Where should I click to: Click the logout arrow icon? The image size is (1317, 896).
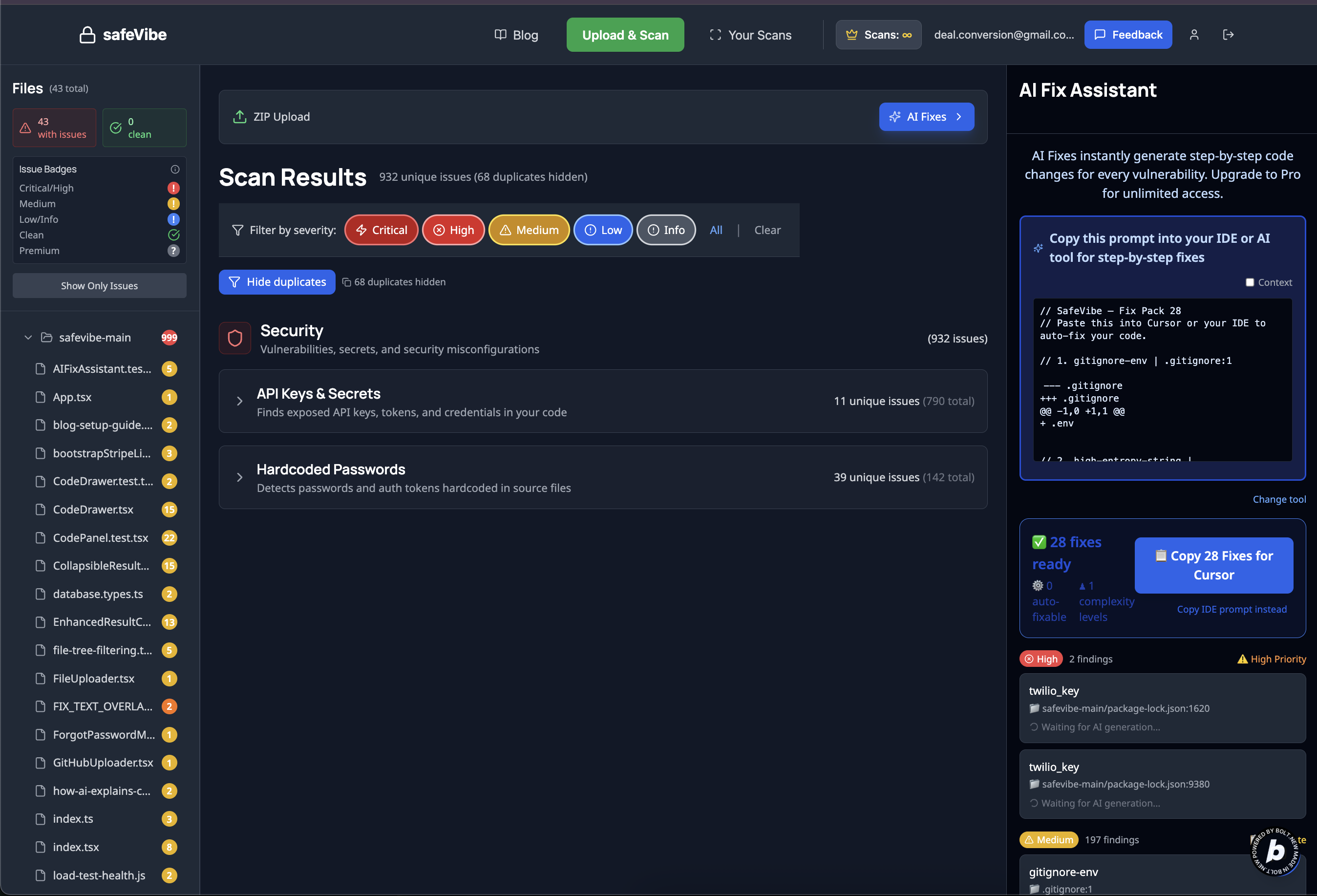pos(1228,35)
